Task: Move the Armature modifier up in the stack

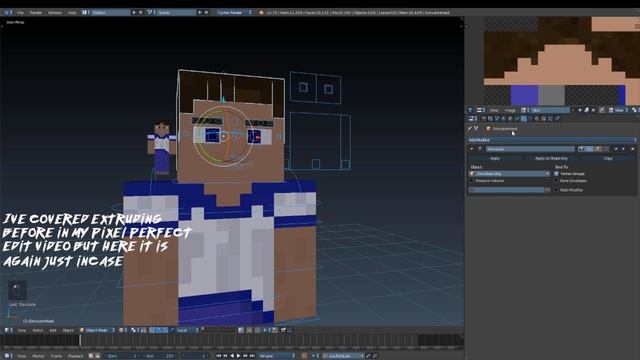Action: point(616,149)
